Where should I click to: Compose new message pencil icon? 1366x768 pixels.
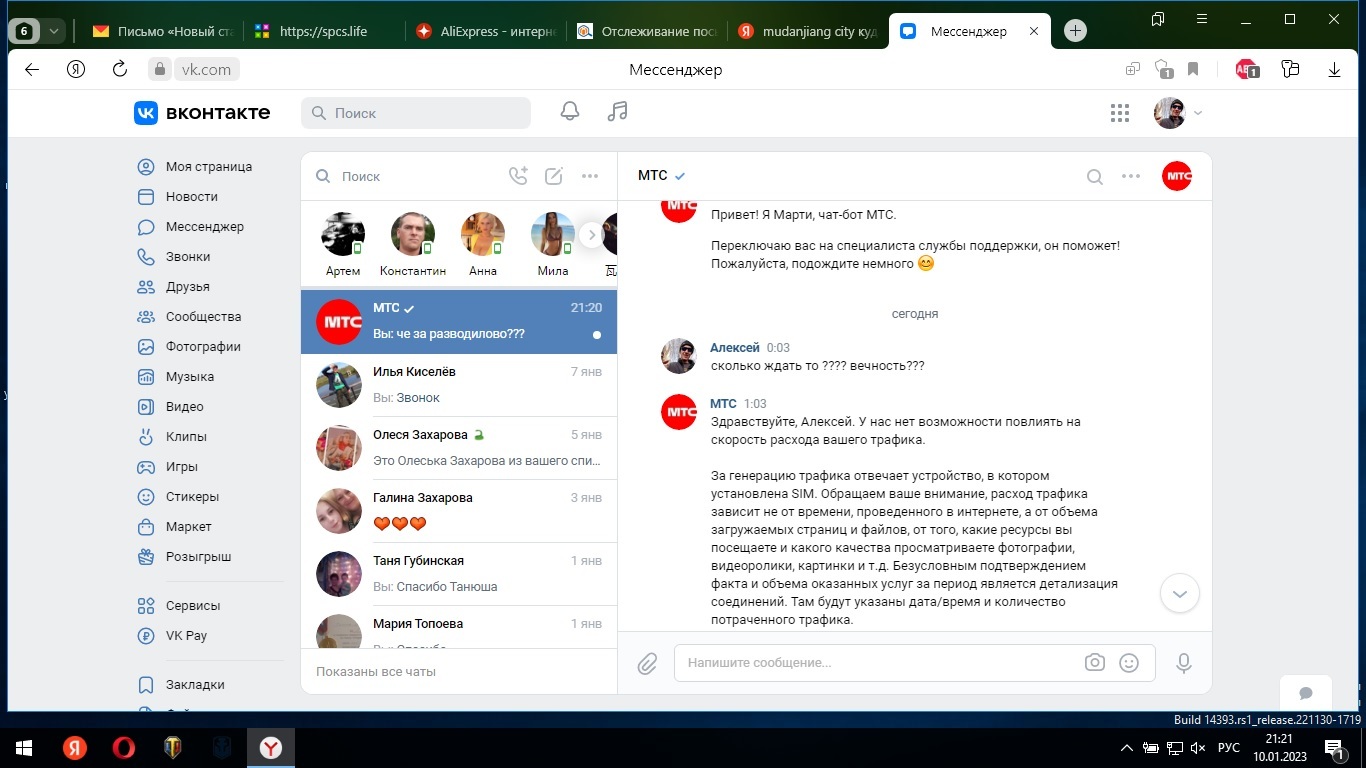(x=554, y=176)
